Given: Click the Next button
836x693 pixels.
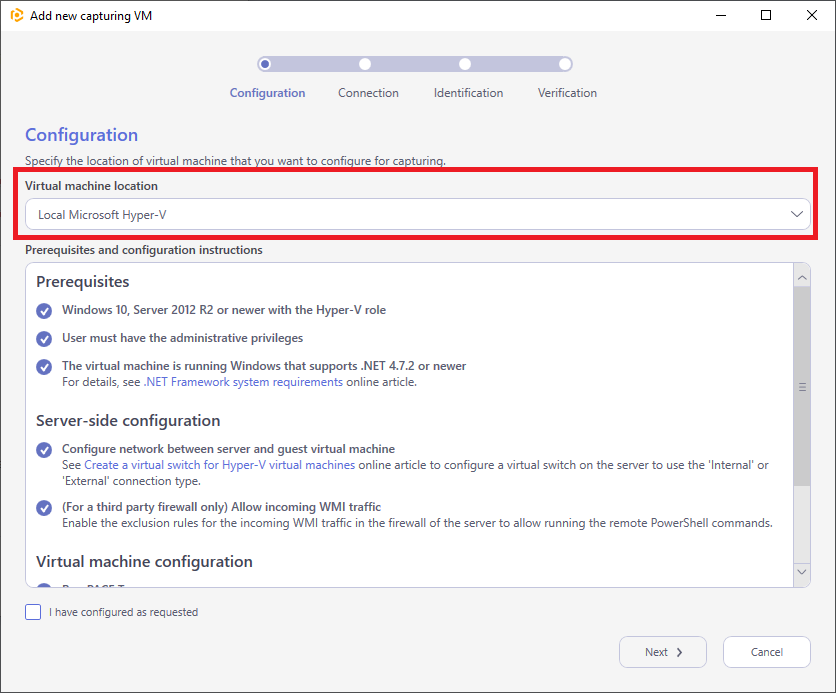Looking at the screenshot, I should pos(663,652).
